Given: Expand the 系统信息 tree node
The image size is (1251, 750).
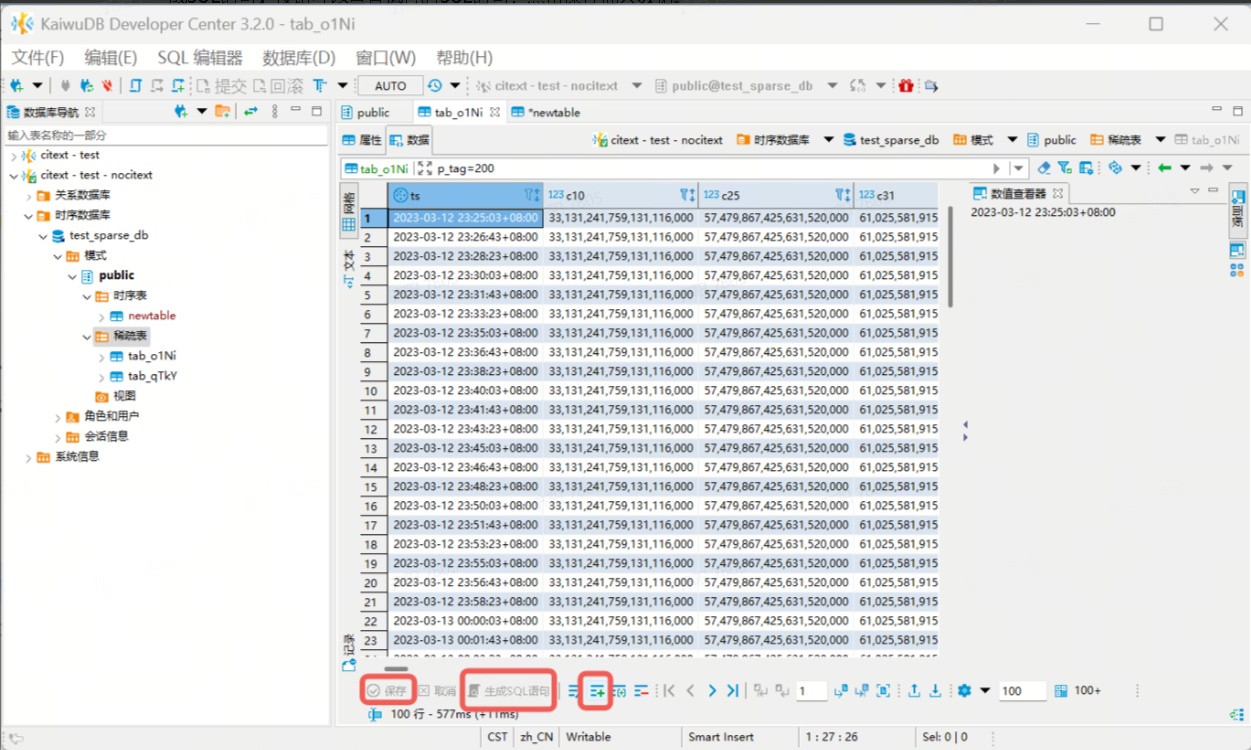Looking at the screenshot, I should point(29,457).
